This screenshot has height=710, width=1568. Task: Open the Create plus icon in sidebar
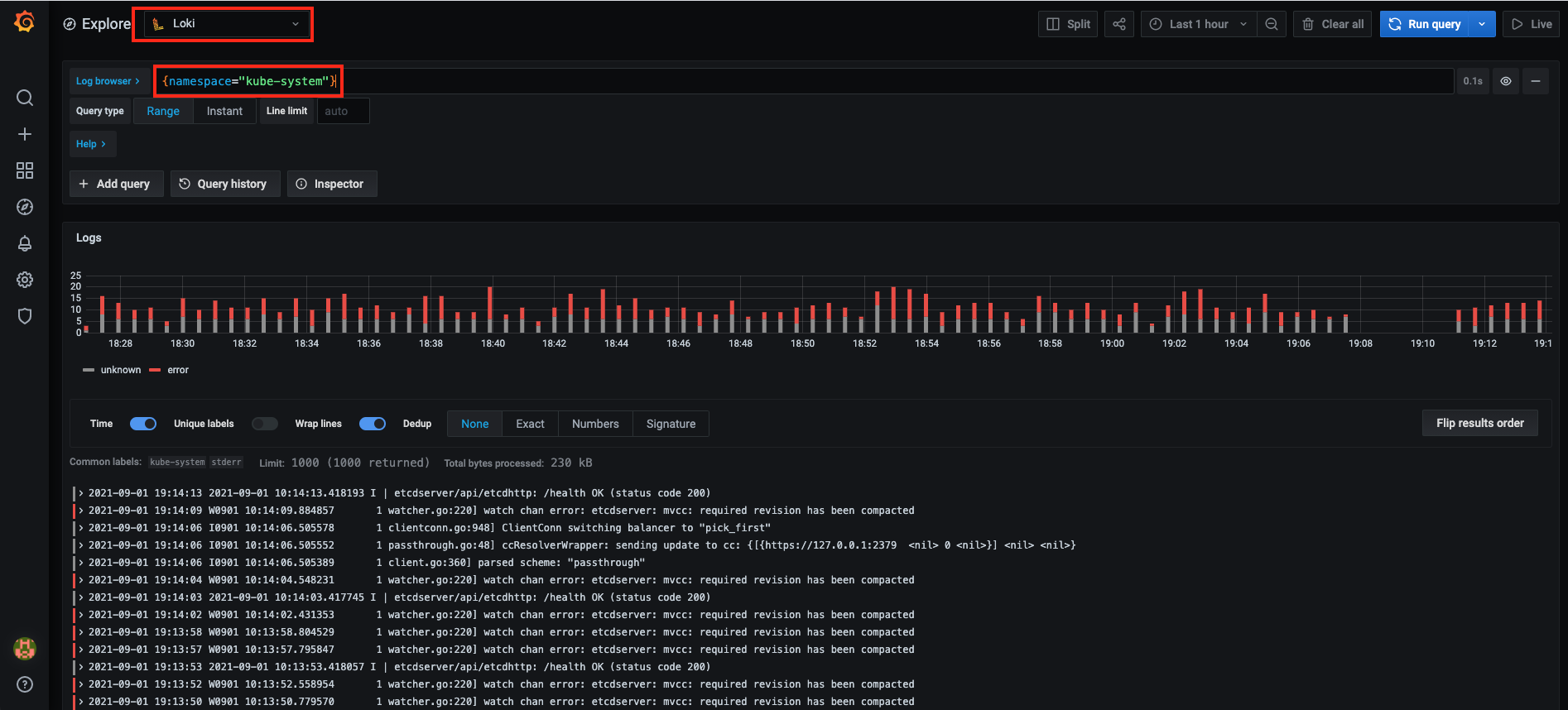tap(25, 134)
